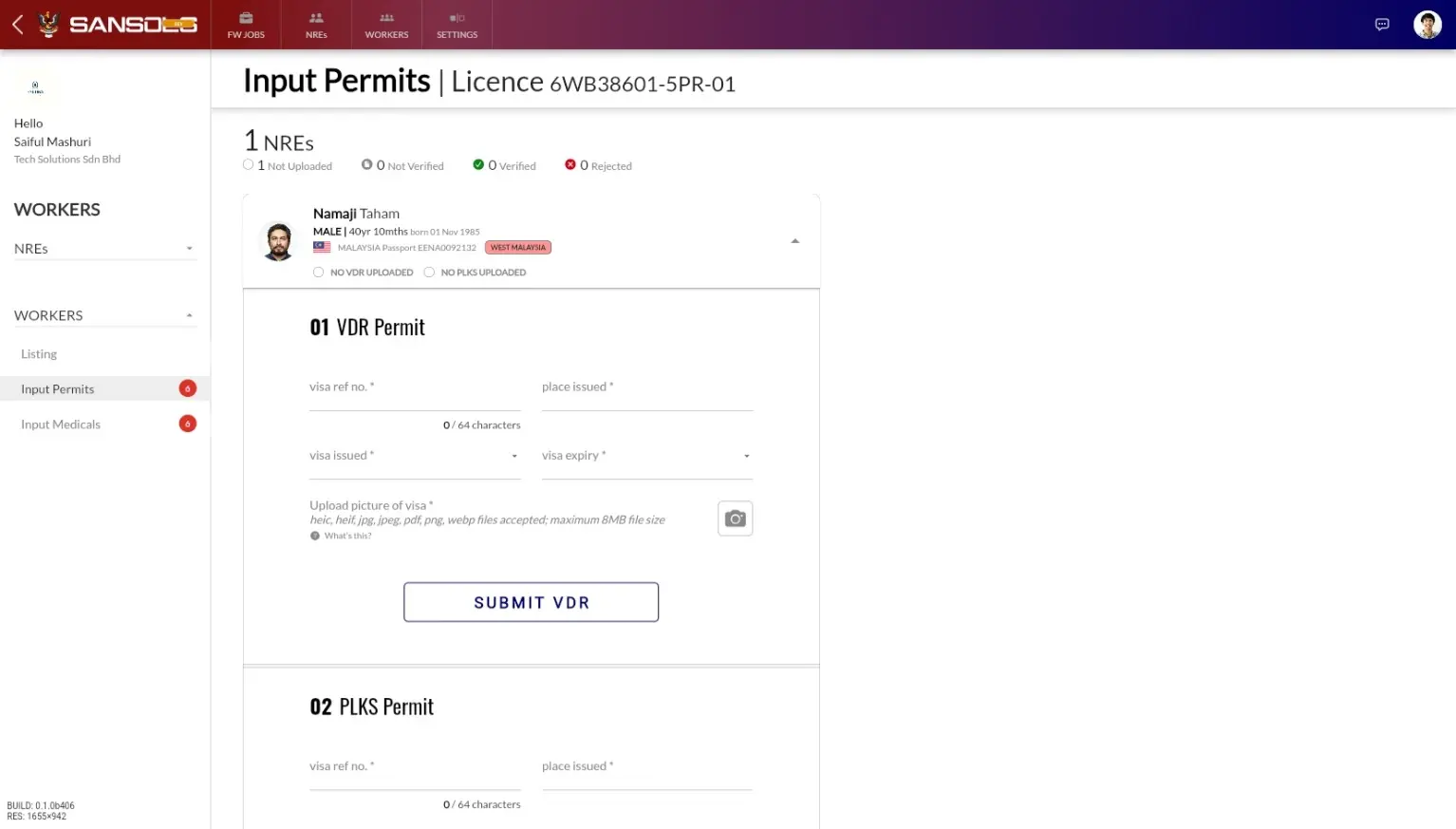Select the Not Uploaded filter radio

tap(249, 164)
